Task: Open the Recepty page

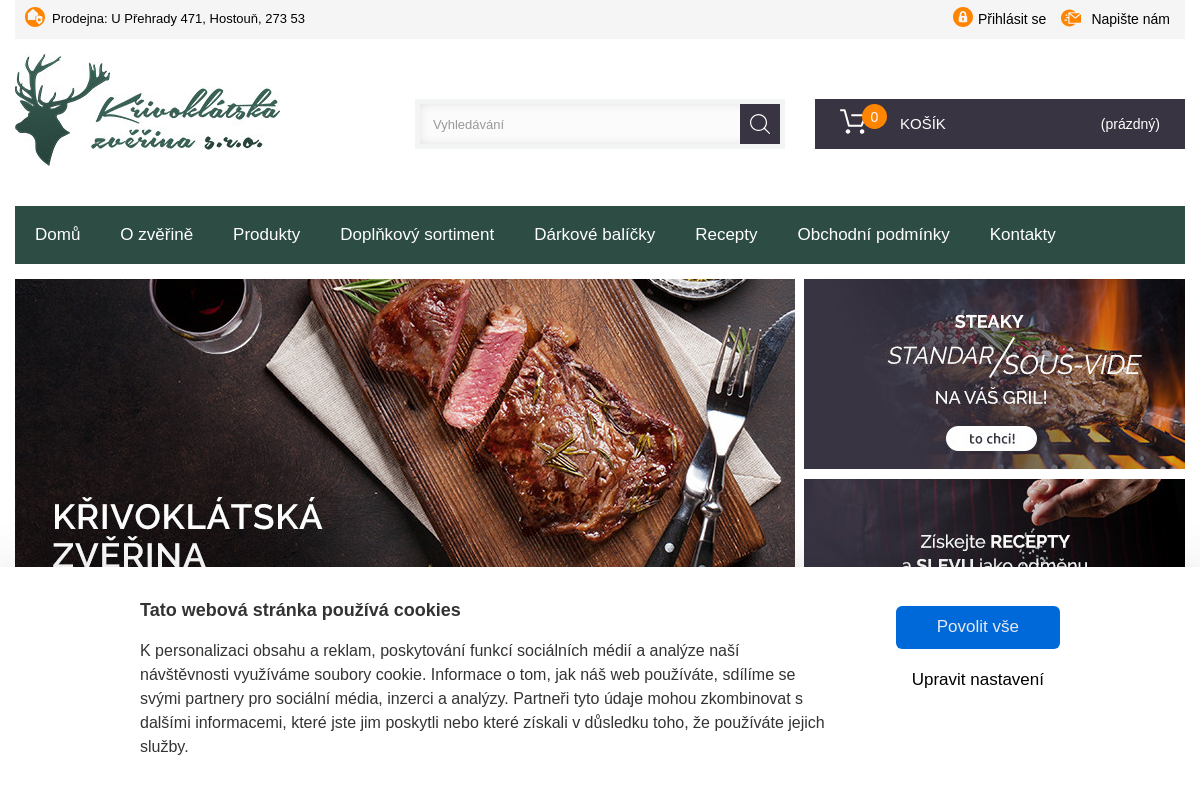Action: [727, 235]
